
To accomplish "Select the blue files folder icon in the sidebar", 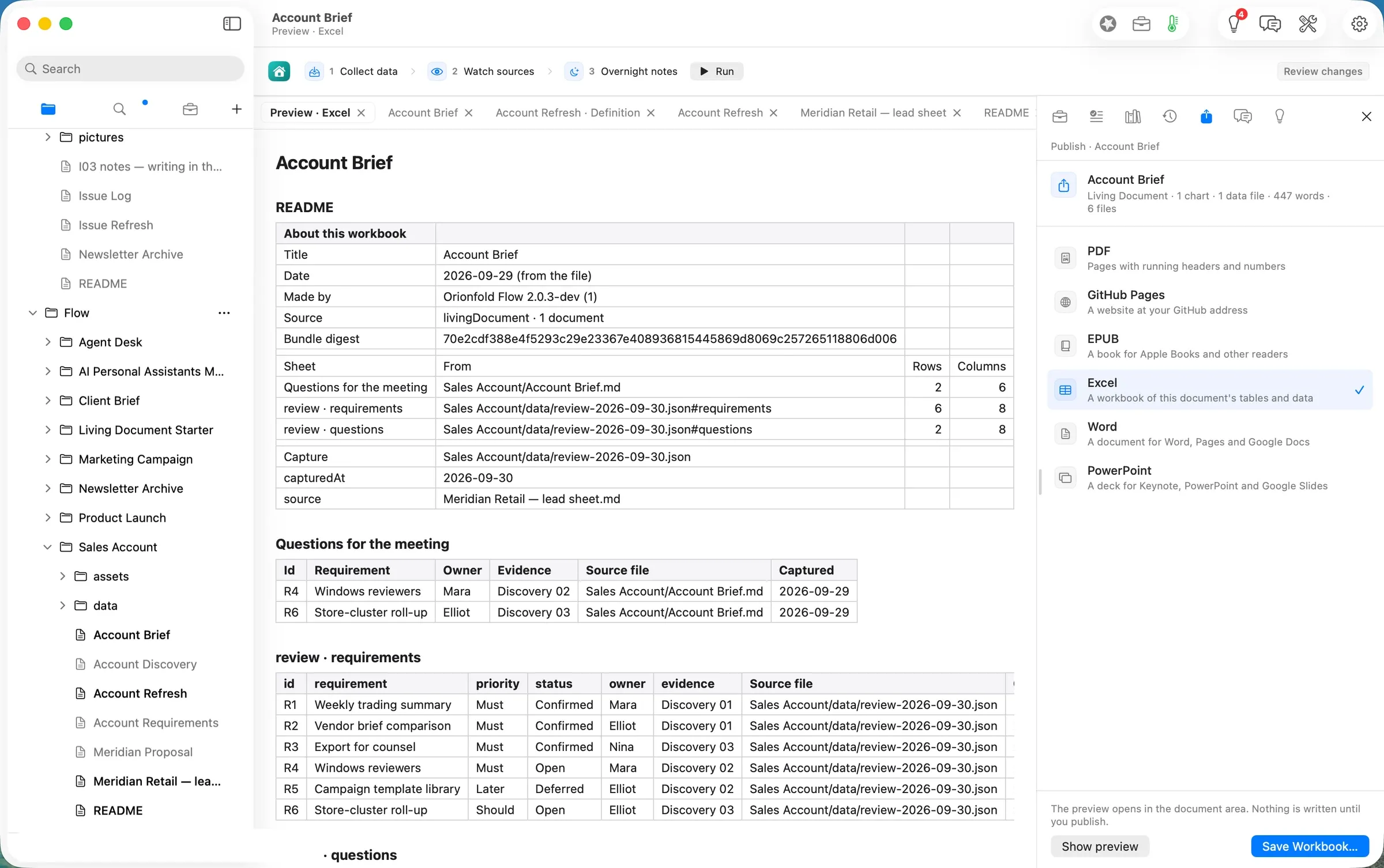I will (x=48, y=109).
